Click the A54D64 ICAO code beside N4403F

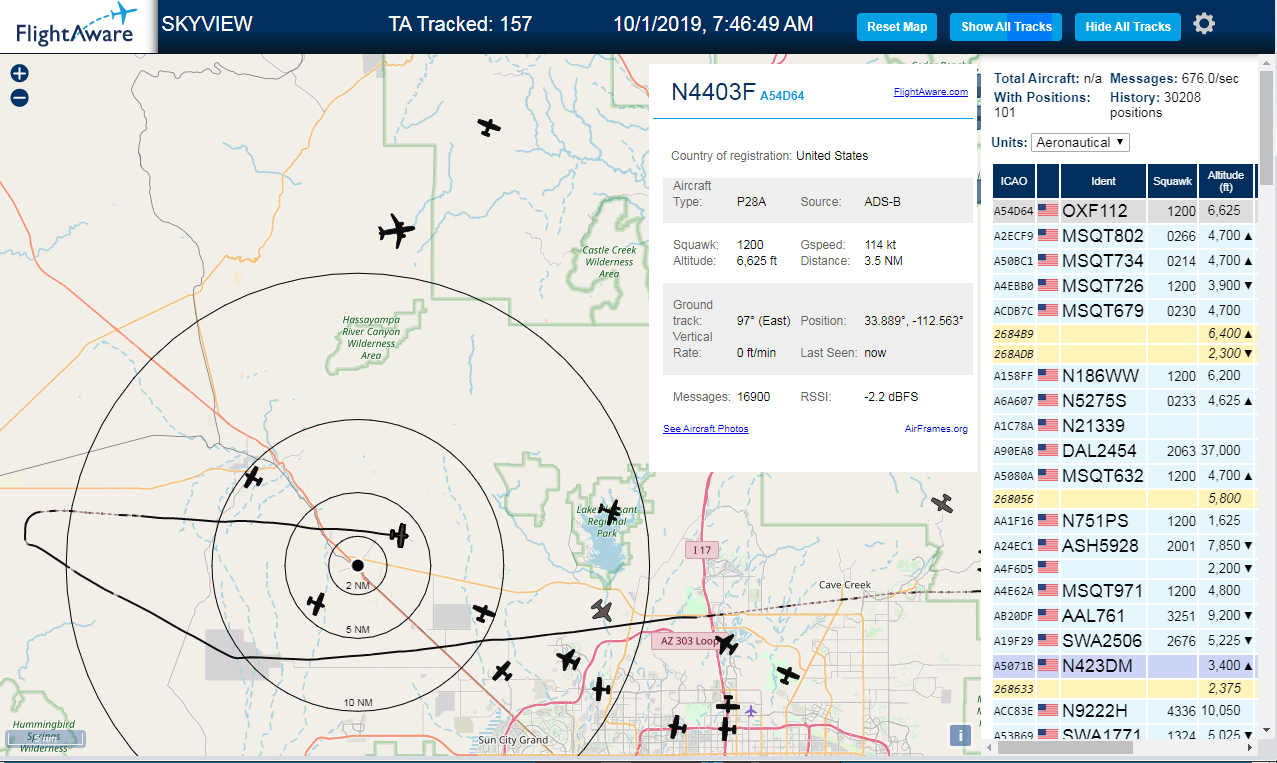point(782,96)
